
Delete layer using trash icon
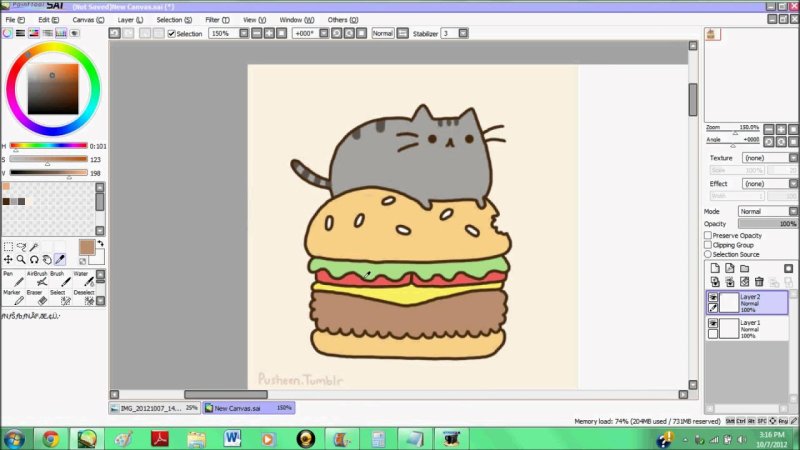tap(759, 282)
